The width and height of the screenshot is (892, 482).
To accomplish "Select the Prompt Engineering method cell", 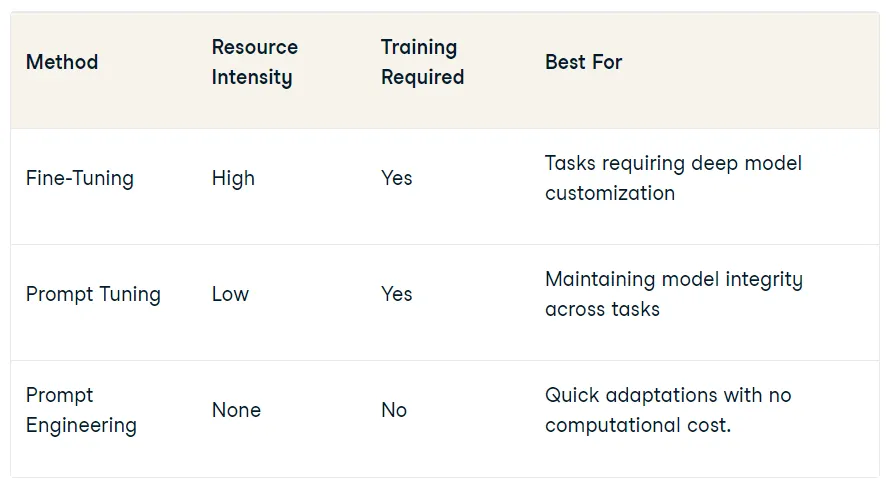I will (x=81, y=410).
